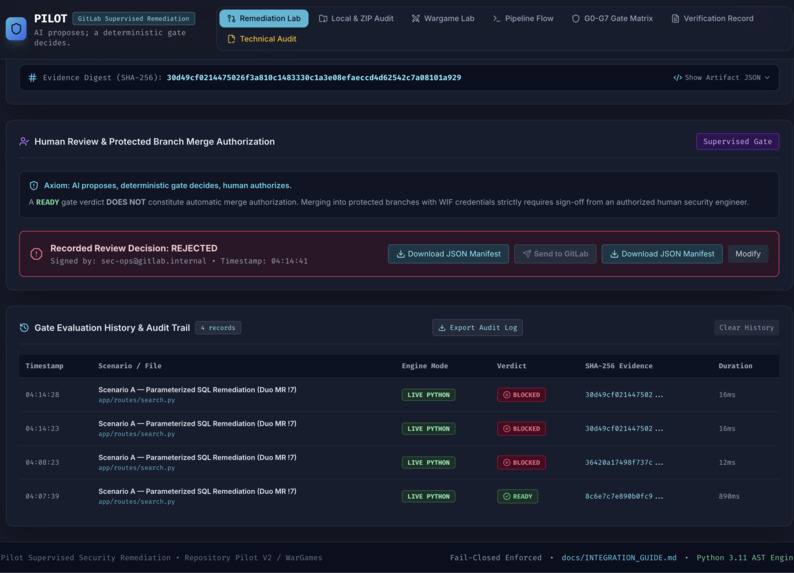
Task: Click the shield icon beside Axiom statement
Action: click(x=34, y=185)
